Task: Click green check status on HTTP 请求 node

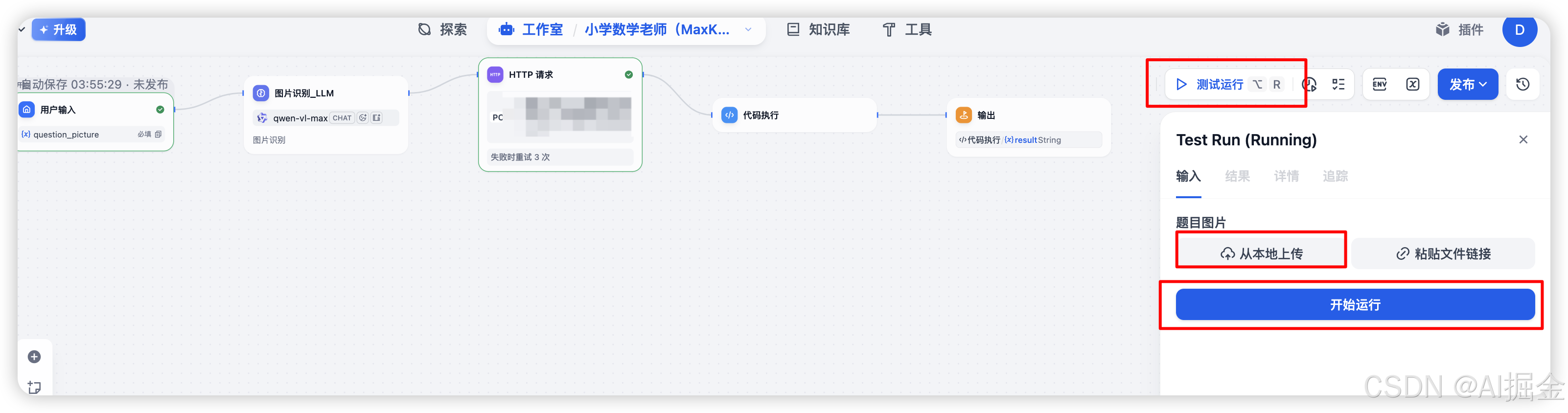Action: 629,74
